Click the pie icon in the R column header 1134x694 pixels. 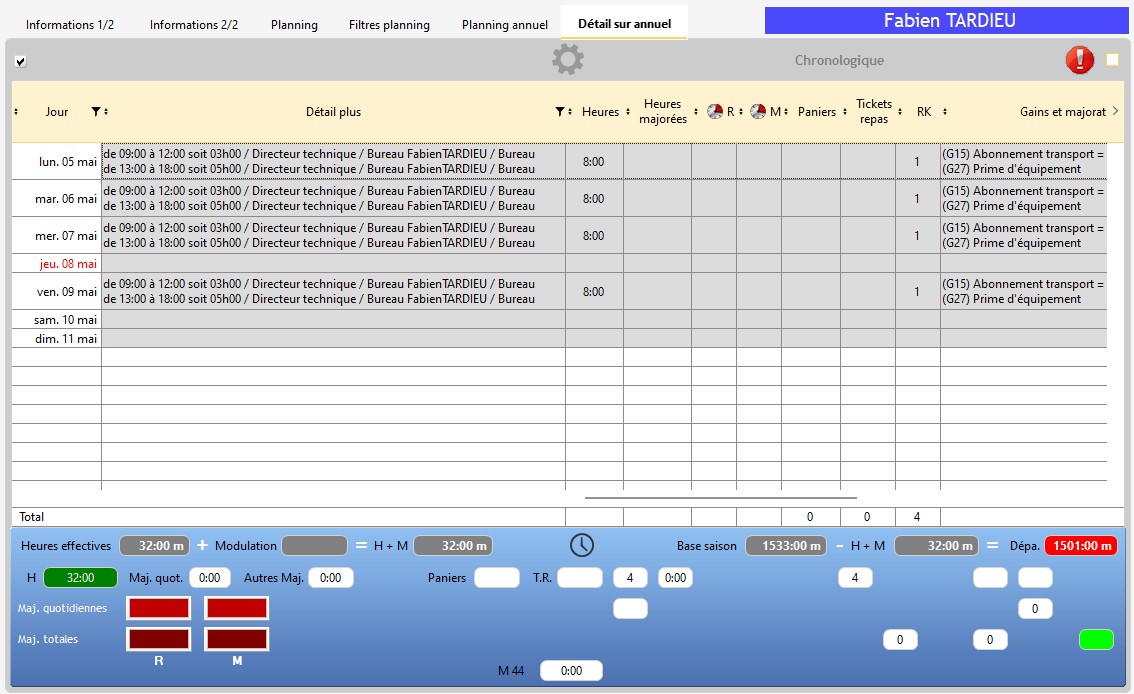(x=715, y=112)
